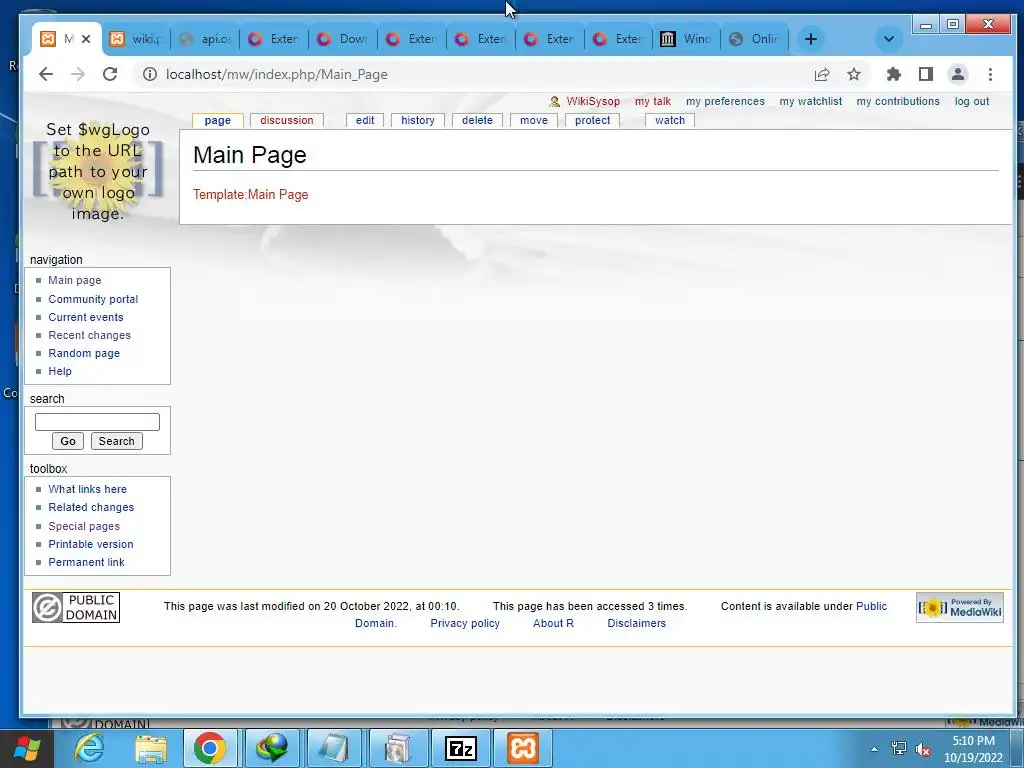Select the watch tab
1024x768 pixels.
coord(670,120)
